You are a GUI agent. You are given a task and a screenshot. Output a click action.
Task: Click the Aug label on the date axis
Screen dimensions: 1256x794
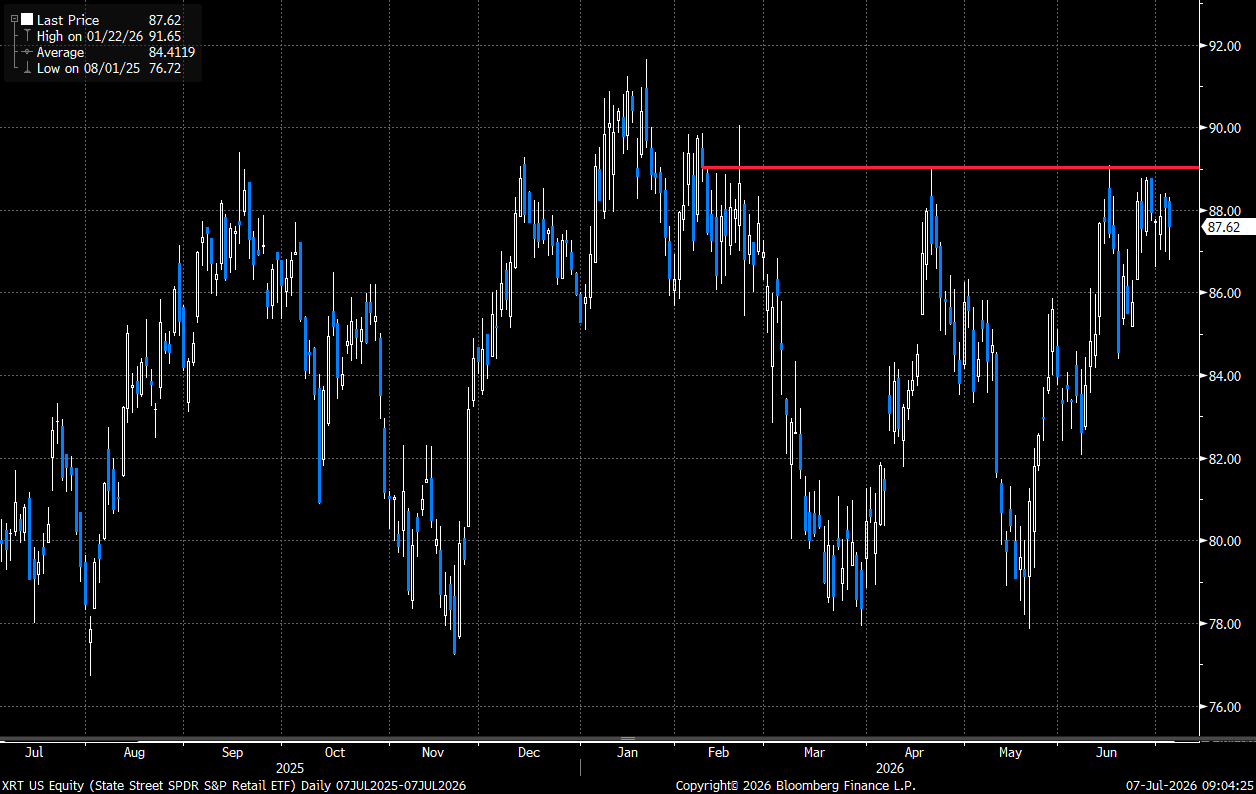click(134, 752)
